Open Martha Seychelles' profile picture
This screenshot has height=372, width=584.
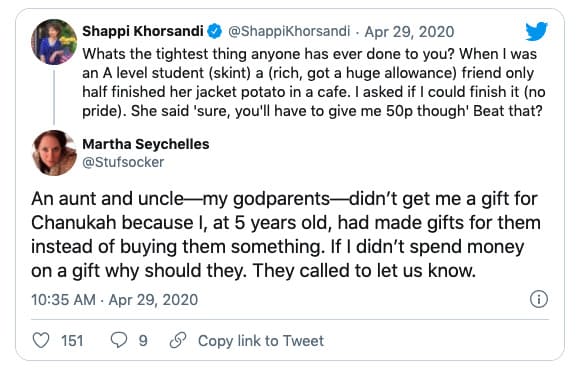[54, 153]
